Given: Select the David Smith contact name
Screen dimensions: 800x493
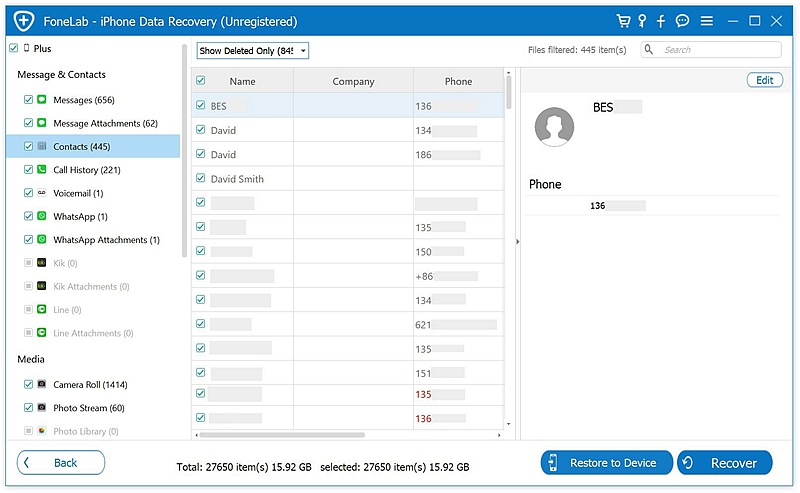Looking at the screenshot, I should click(x=237, y=179).
